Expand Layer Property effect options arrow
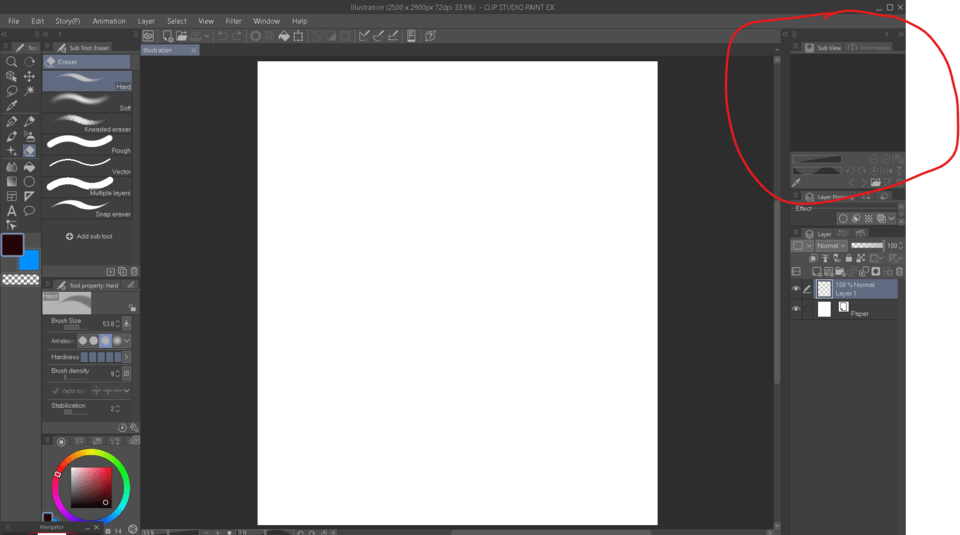Screen dimensions: 960x535 point(891,219)
